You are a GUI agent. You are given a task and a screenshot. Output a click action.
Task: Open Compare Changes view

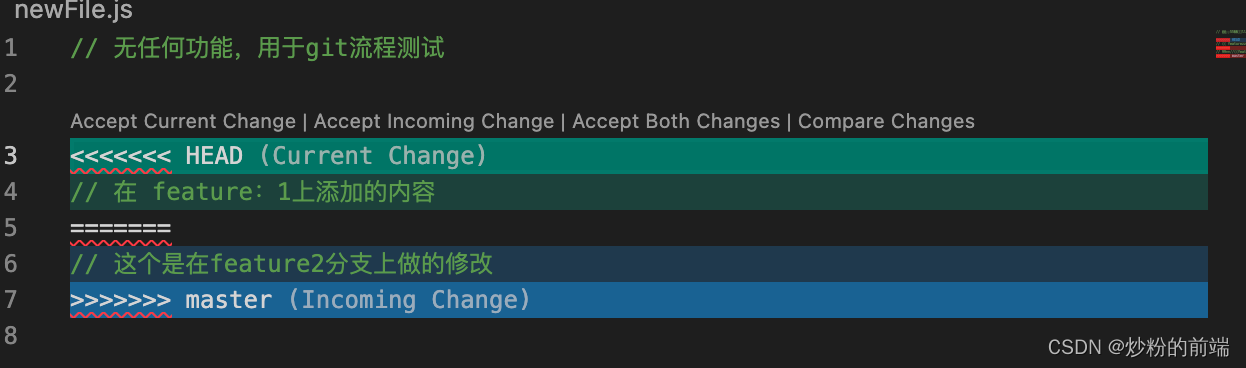[x=886, y=122]
